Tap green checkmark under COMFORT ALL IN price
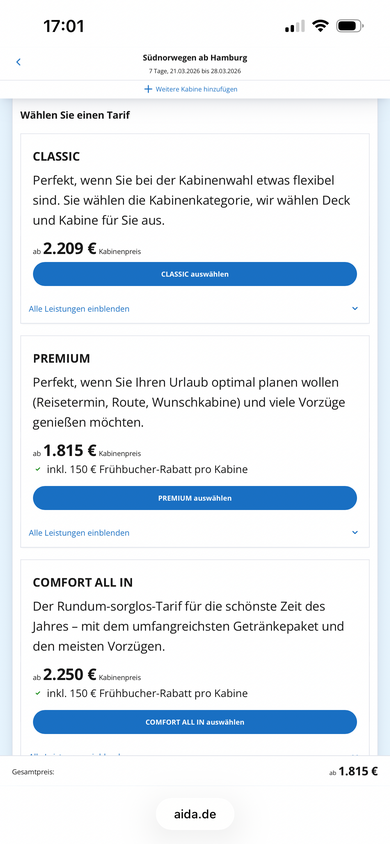The width and height of the screenshot is (390, 844). [x=38, y=693]
